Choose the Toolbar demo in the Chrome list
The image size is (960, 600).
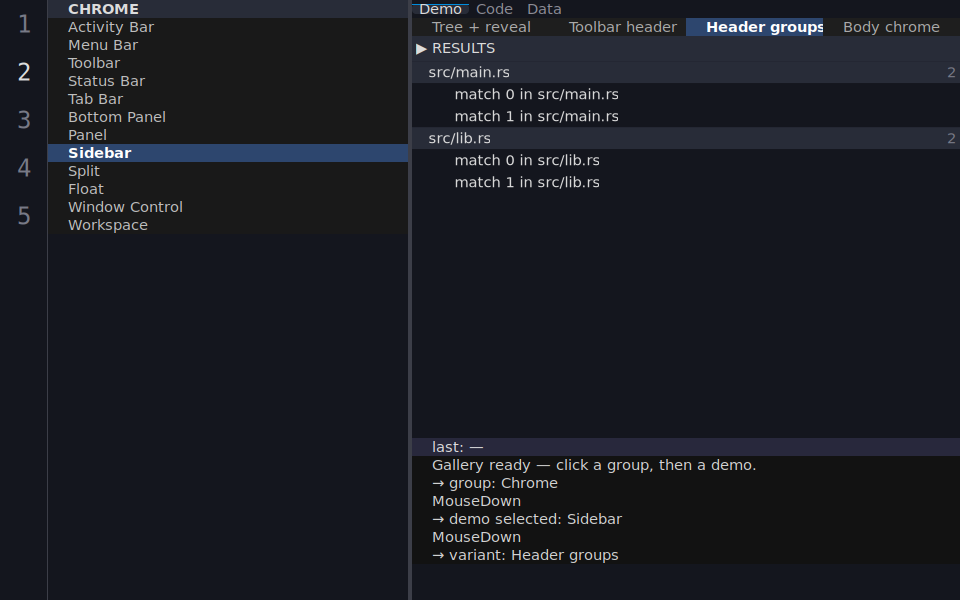click(x=228, y=63)
